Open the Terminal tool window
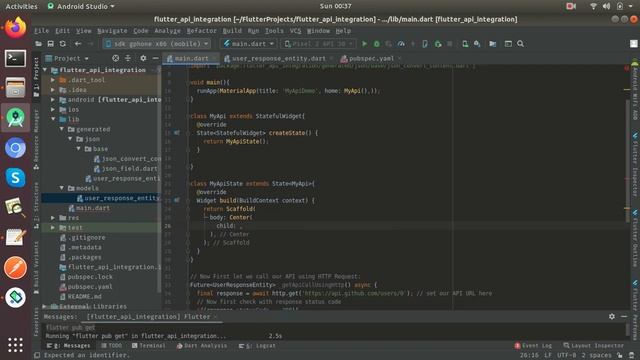This screenshot has width=640, height=360. (x=149, y=346)
